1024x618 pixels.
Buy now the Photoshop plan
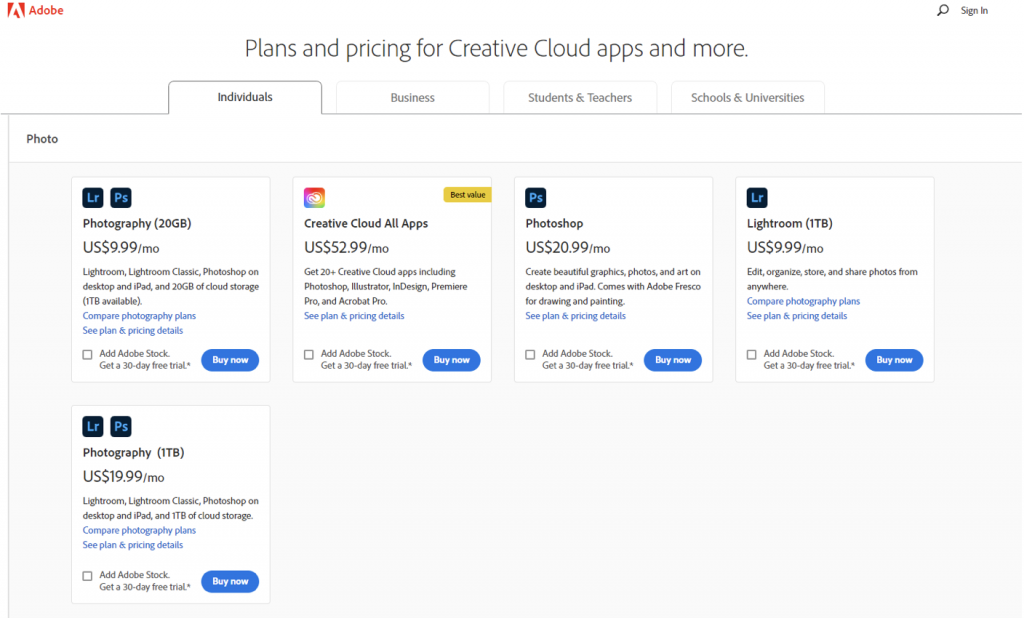(673, 360)
